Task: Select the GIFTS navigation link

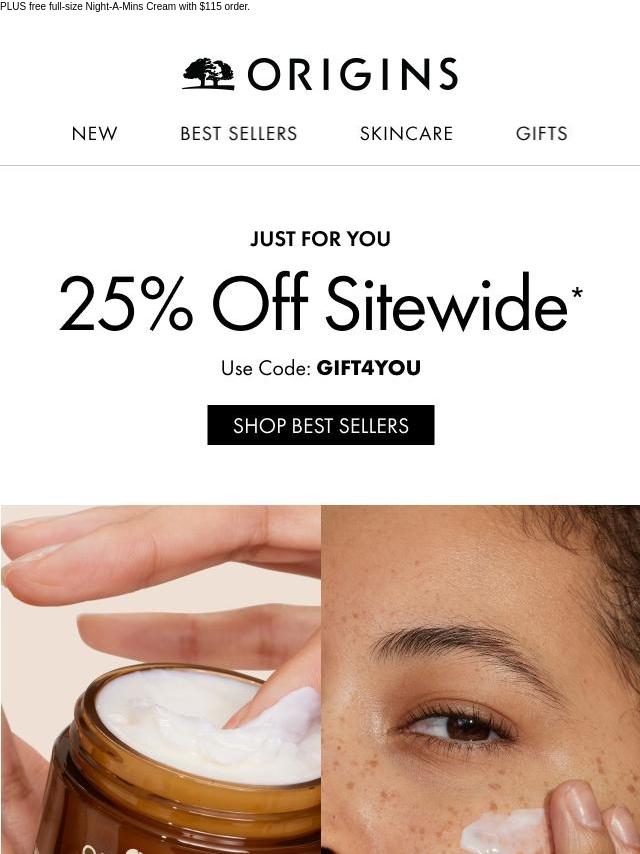Action: [541, 133]
